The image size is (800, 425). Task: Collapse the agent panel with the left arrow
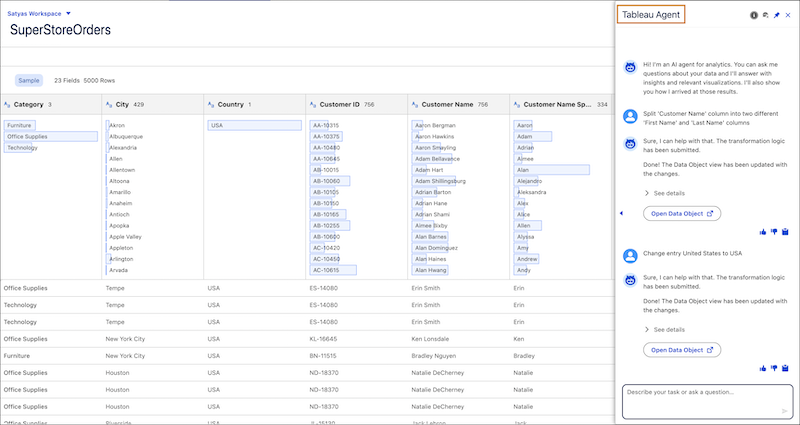pos(621,213)
